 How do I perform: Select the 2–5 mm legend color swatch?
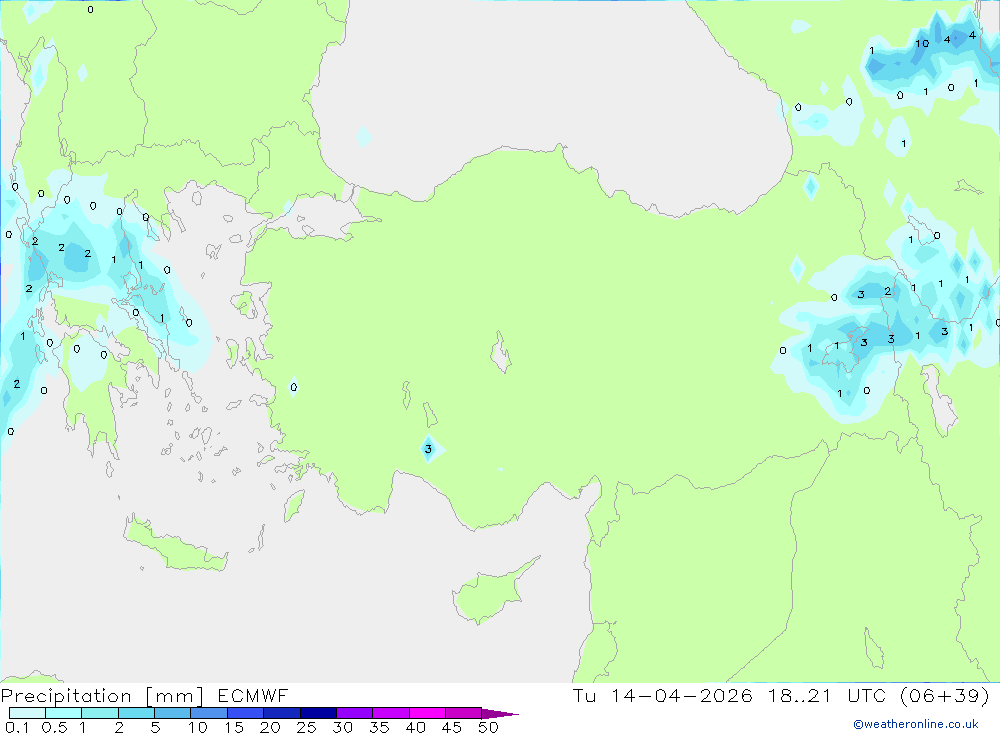pos(136,713)
